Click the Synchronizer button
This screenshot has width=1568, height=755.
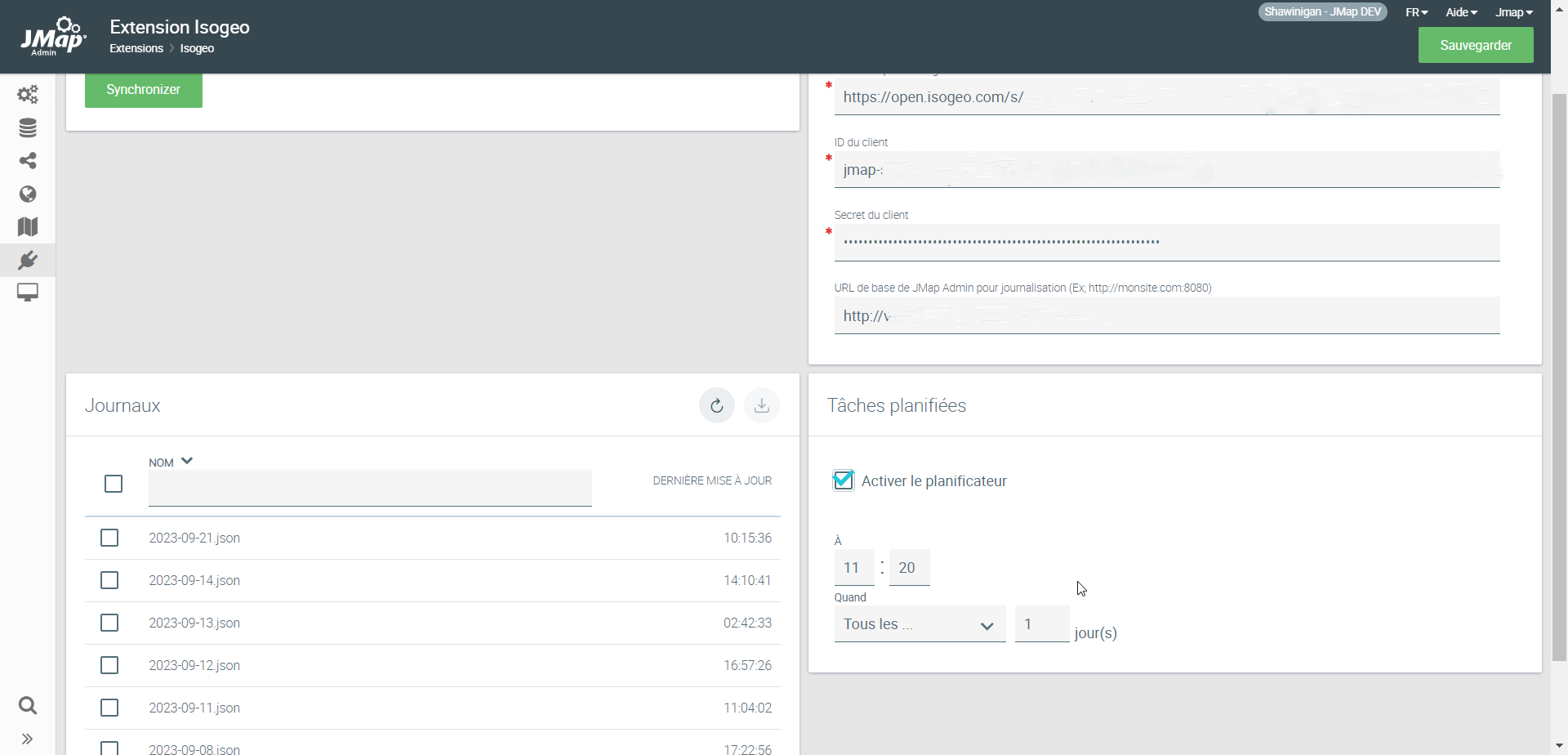(x=144, y=90)
